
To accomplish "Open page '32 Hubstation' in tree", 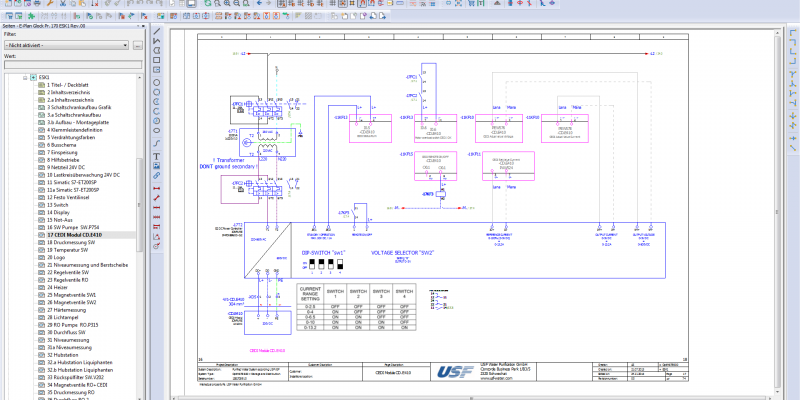I will point(65,353).
